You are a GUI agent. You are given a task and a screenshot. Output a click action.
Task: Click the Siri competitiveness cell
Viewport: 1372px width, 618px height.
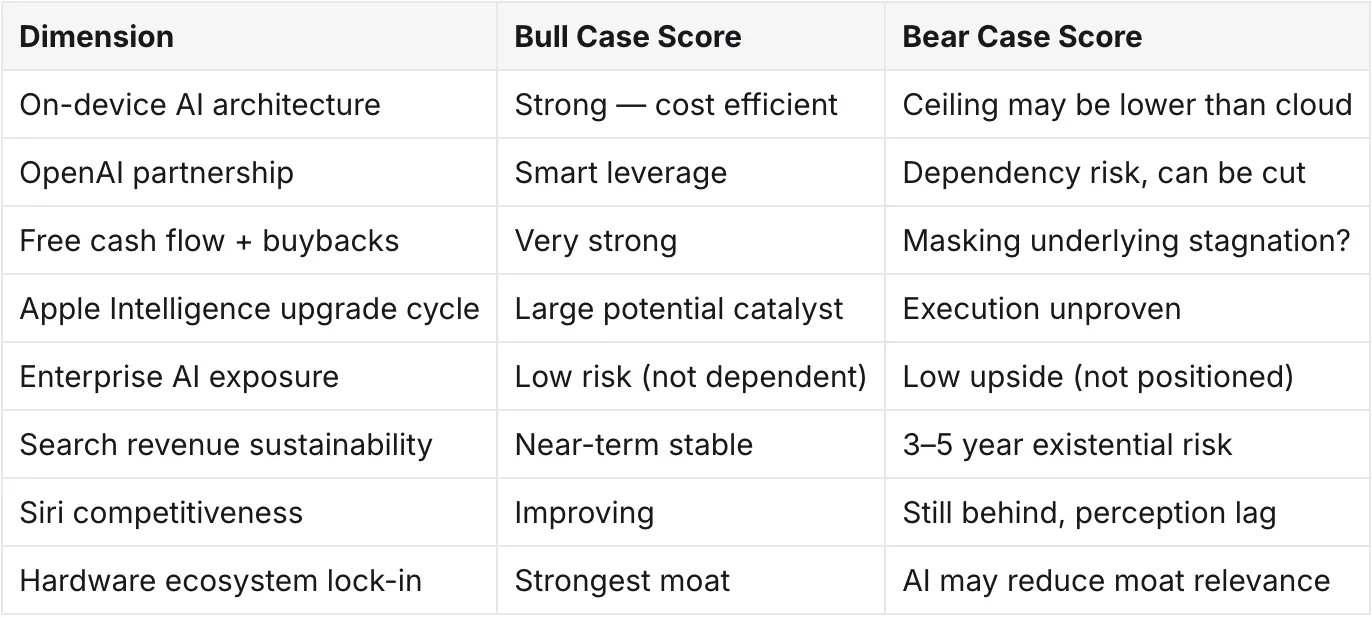click(249, 512)
